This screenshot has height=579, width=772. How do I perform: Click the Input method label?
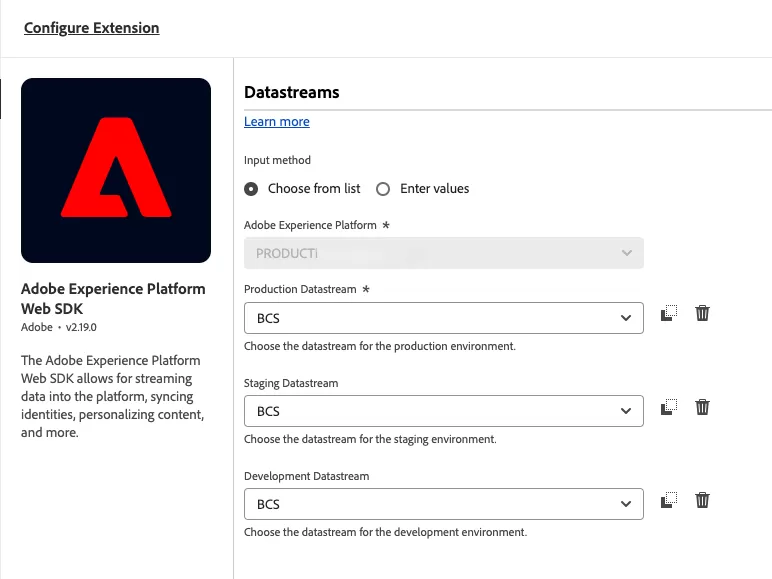pyautogui.click(x=277, y=160)
